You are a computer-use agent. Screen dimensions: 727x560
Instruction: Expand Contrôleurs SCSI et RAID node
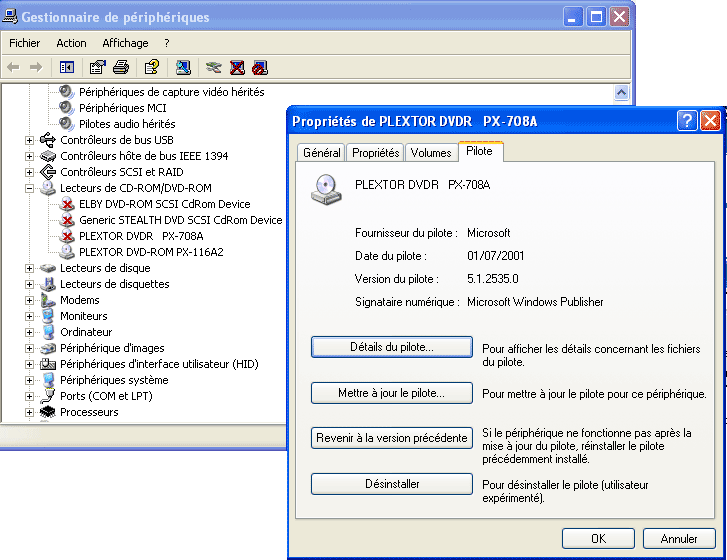(29, 172)
